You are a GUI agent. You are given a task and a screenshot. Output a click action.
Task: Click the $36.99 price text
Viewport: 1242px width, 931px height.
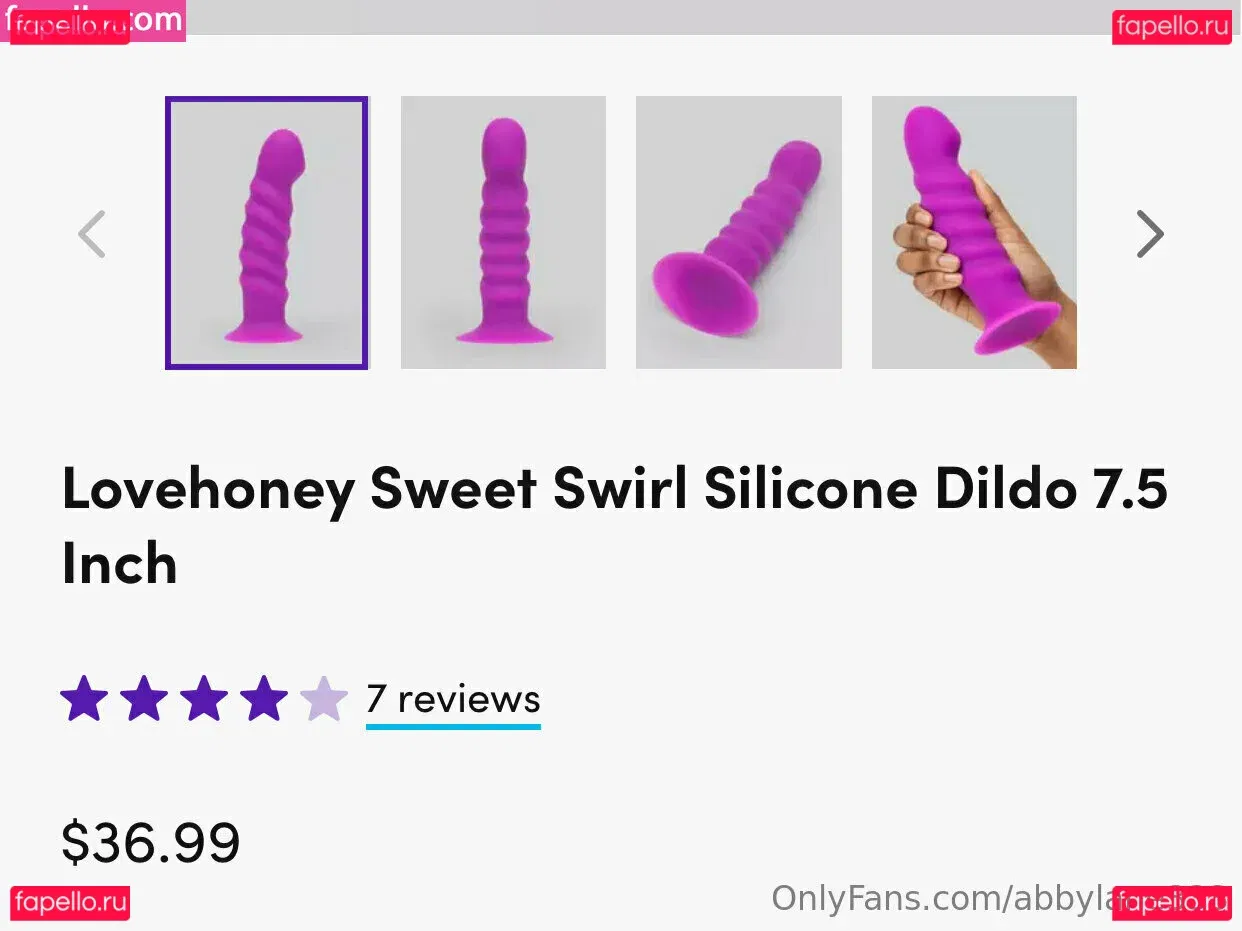point(151,843)
